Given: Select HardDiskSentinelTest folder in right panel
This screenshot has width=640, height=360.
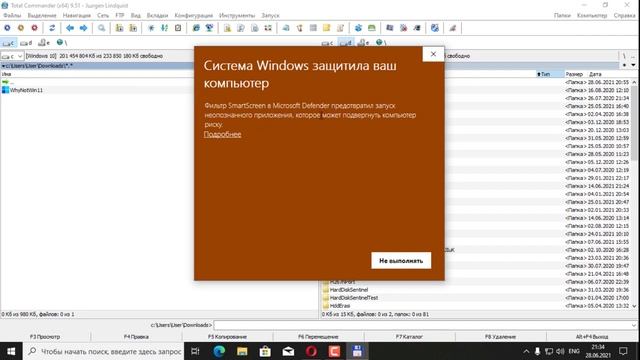Looking at the screenshot, I should [350, 298].
